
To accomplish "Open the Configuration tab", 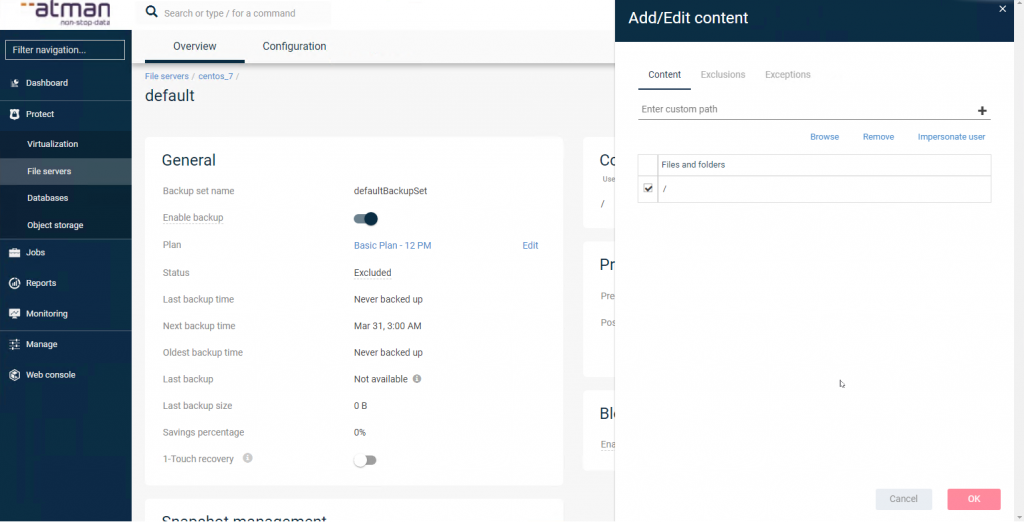I will [x=294, y=46].
